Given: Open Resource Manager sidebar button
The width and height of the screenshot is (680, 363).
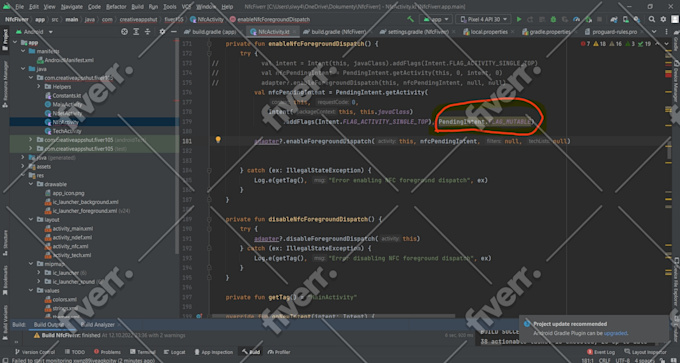Looking at the screenshot, I should (5, 84).
